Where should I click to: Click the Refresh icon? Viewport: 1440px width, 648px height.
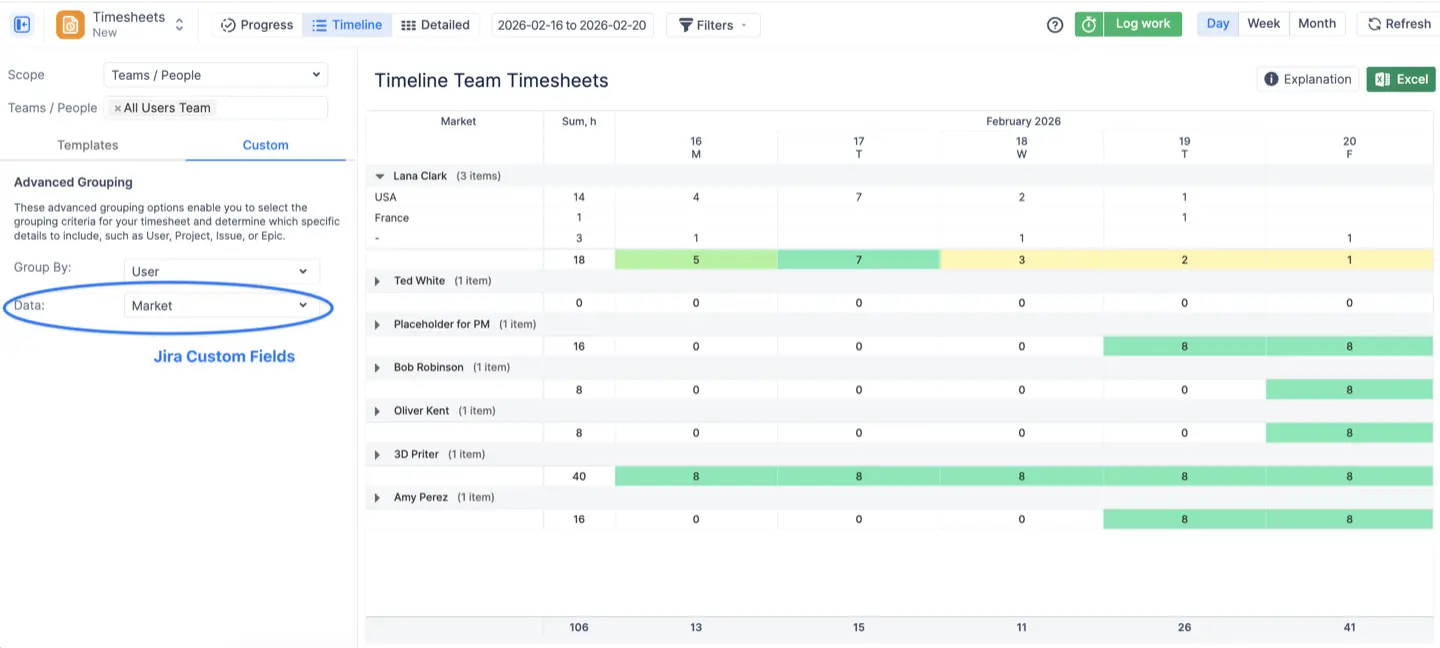[1372, 24]
